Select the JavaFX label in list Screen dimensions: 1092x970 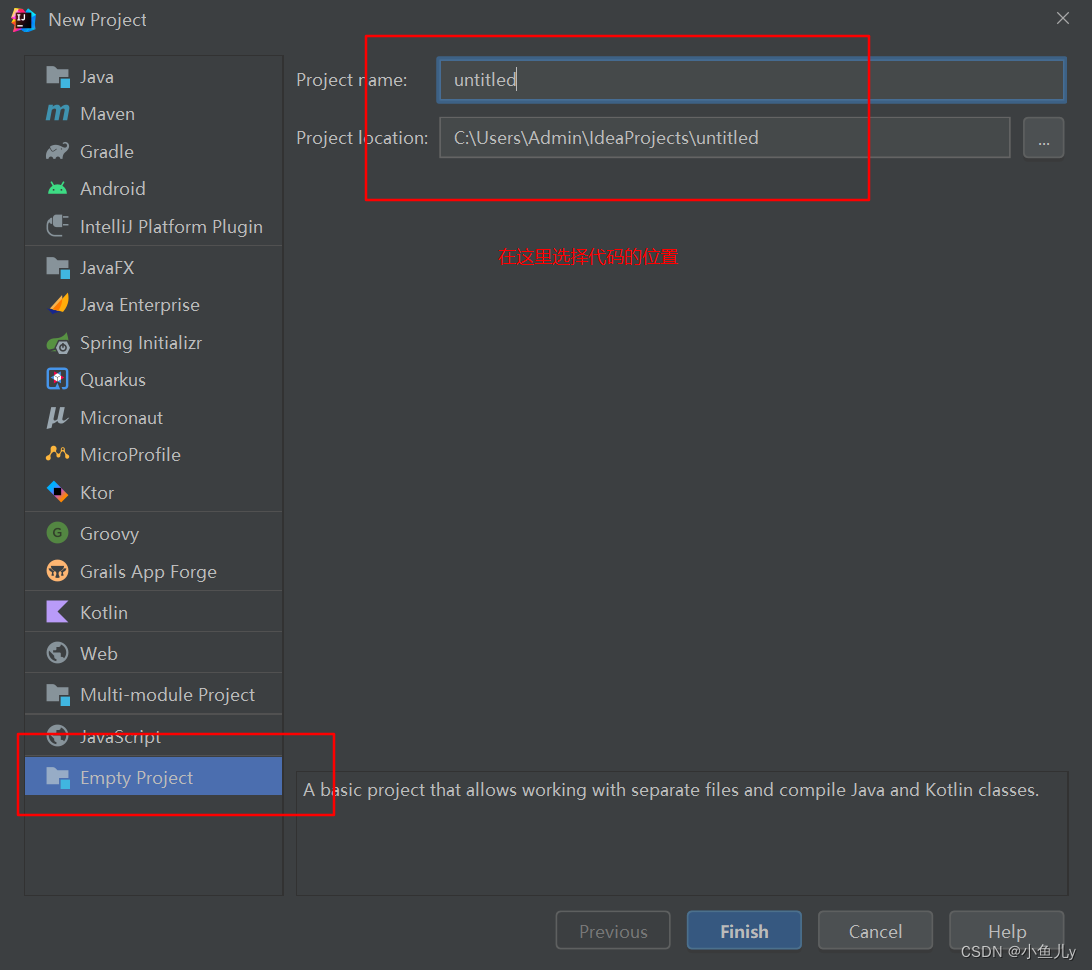107,267
